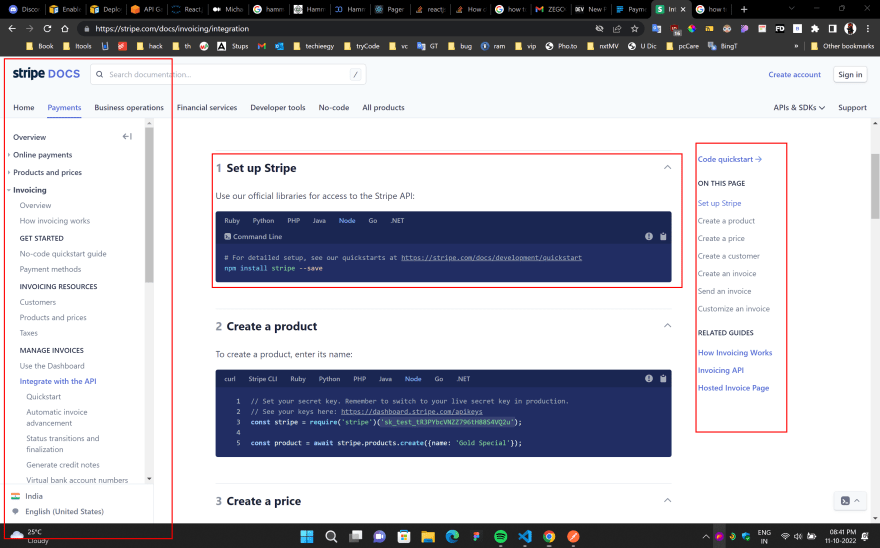Show hidden system tray icons chevron
880x548 pixels.
705,537
